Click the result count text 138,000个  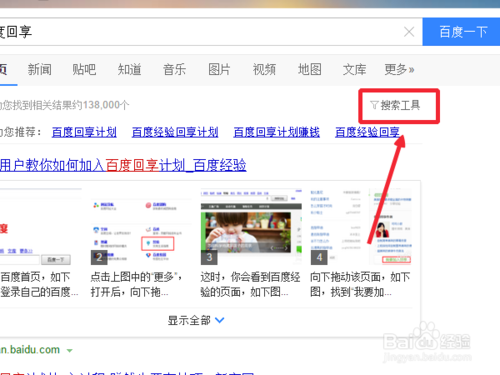106,105
